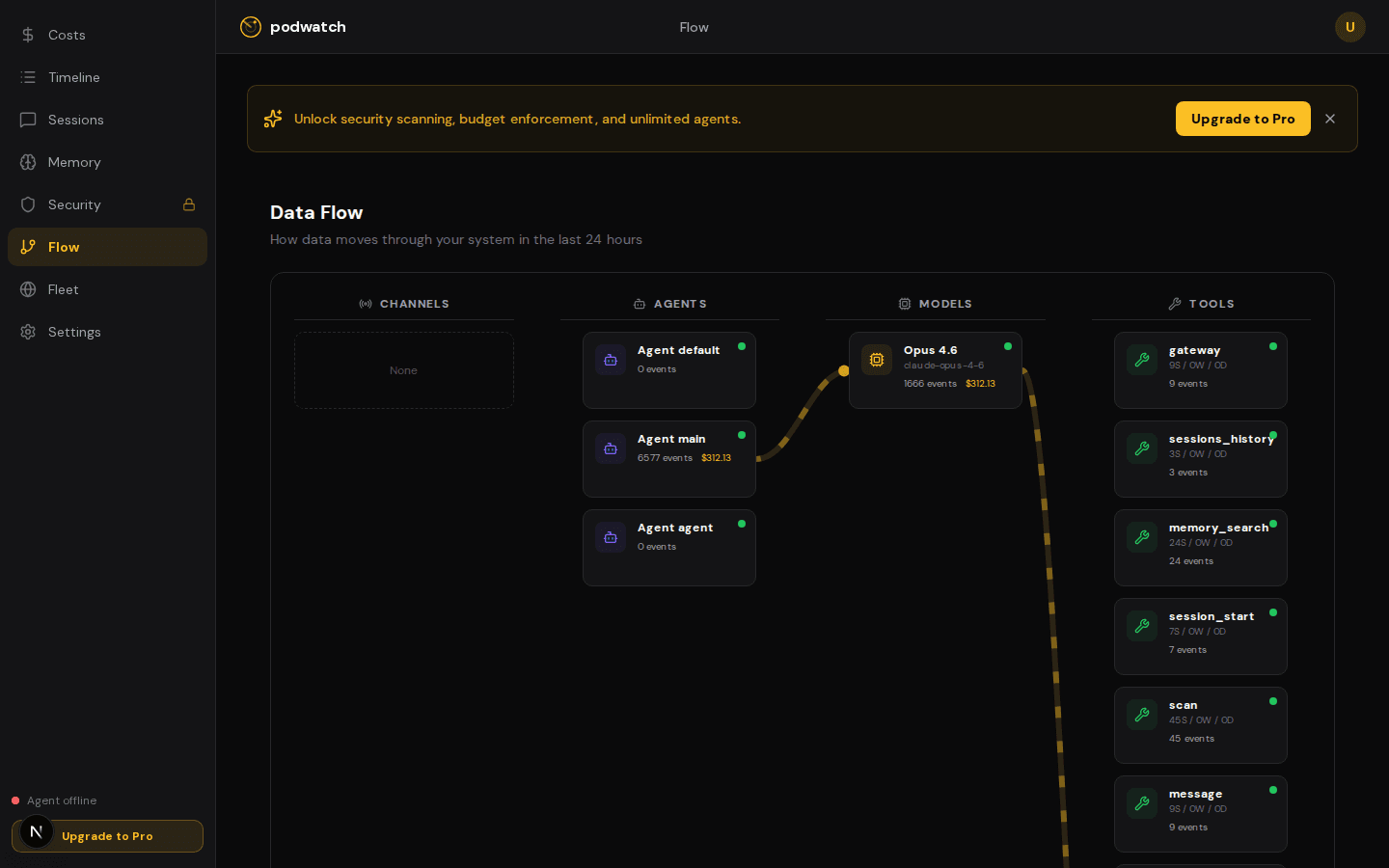Click the chip icon on Opus 4.6 card
1389x868 pixels.
click(x=876, y=360)
